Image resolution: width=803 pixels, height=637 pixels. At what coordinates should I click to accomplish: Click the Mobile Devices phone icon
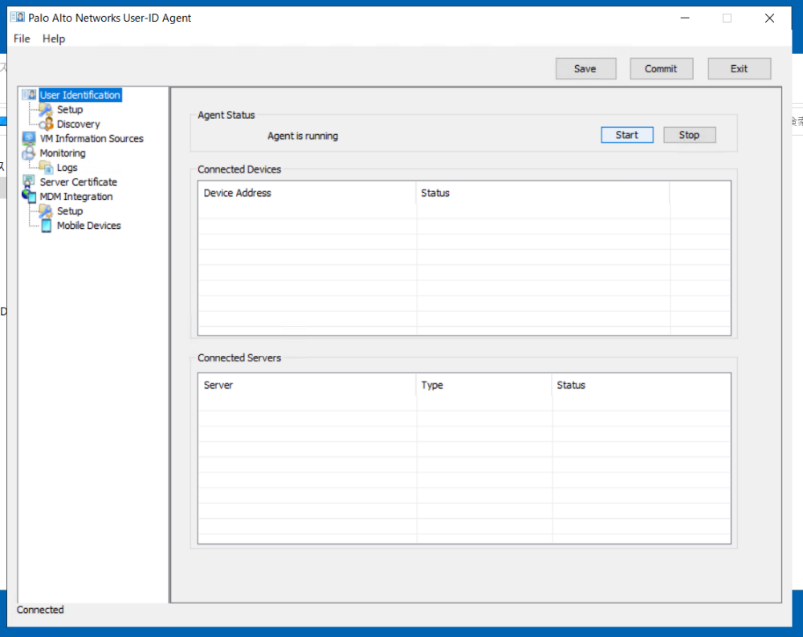(x=46, y=225)
